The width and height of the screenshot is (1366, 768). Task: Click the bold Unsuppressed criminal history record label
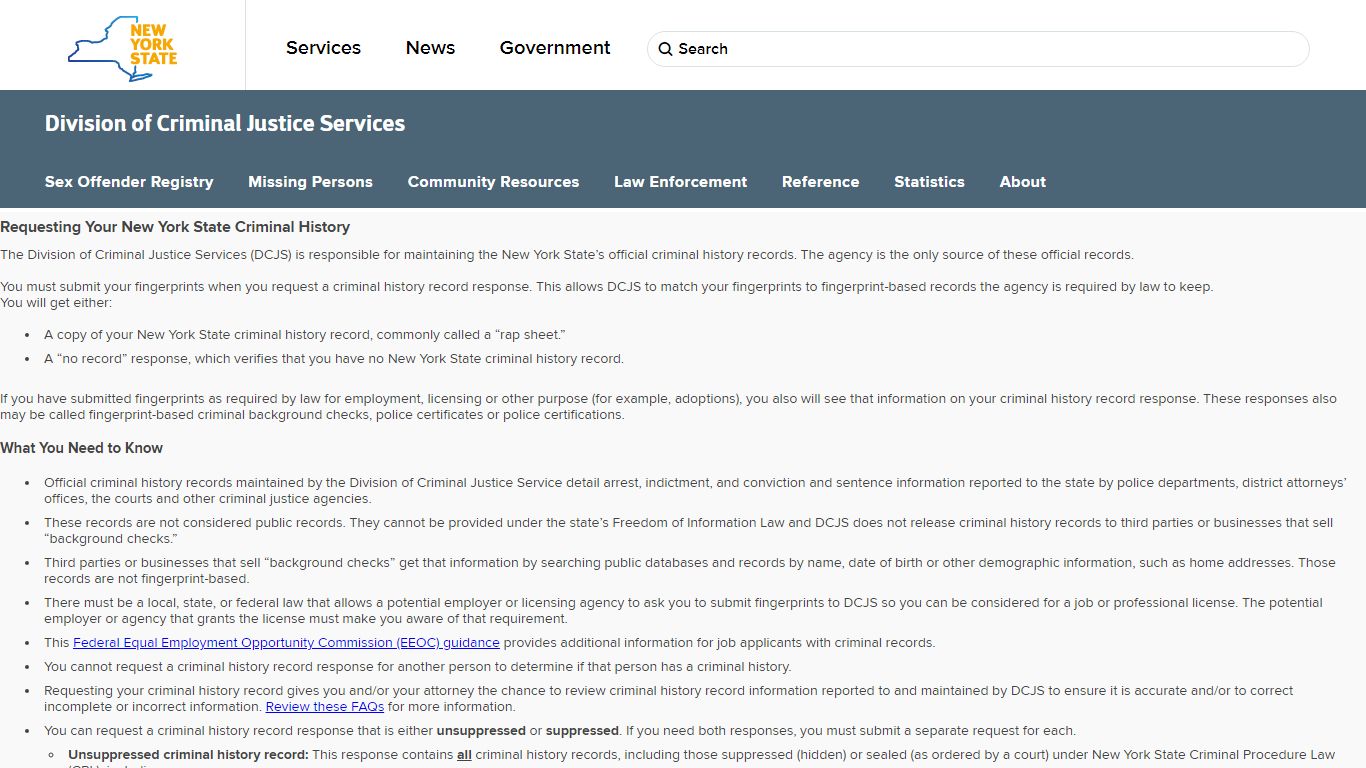tap(188, 755)
